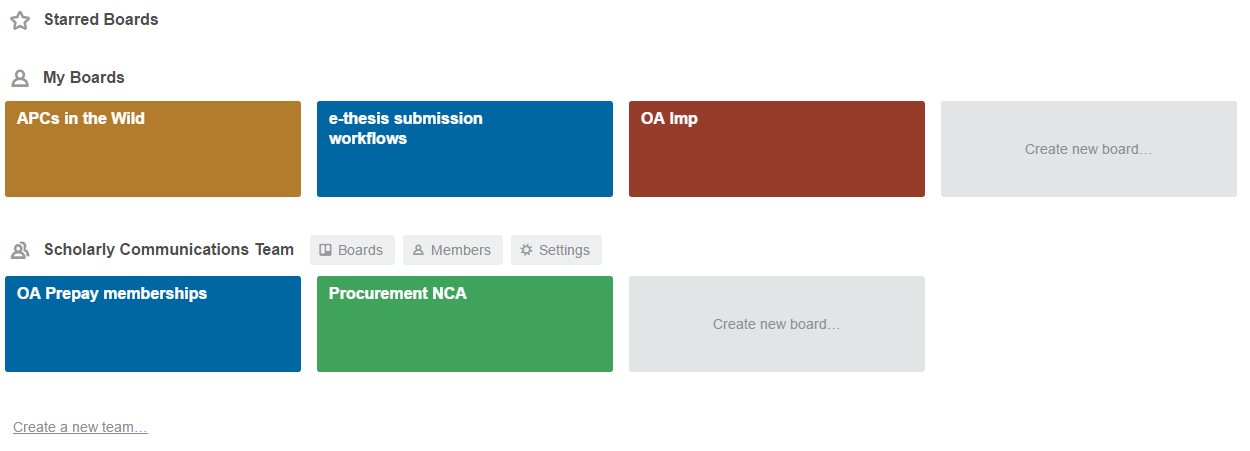Click the star icon beside Starred Boards

click(x=20, y=20)
